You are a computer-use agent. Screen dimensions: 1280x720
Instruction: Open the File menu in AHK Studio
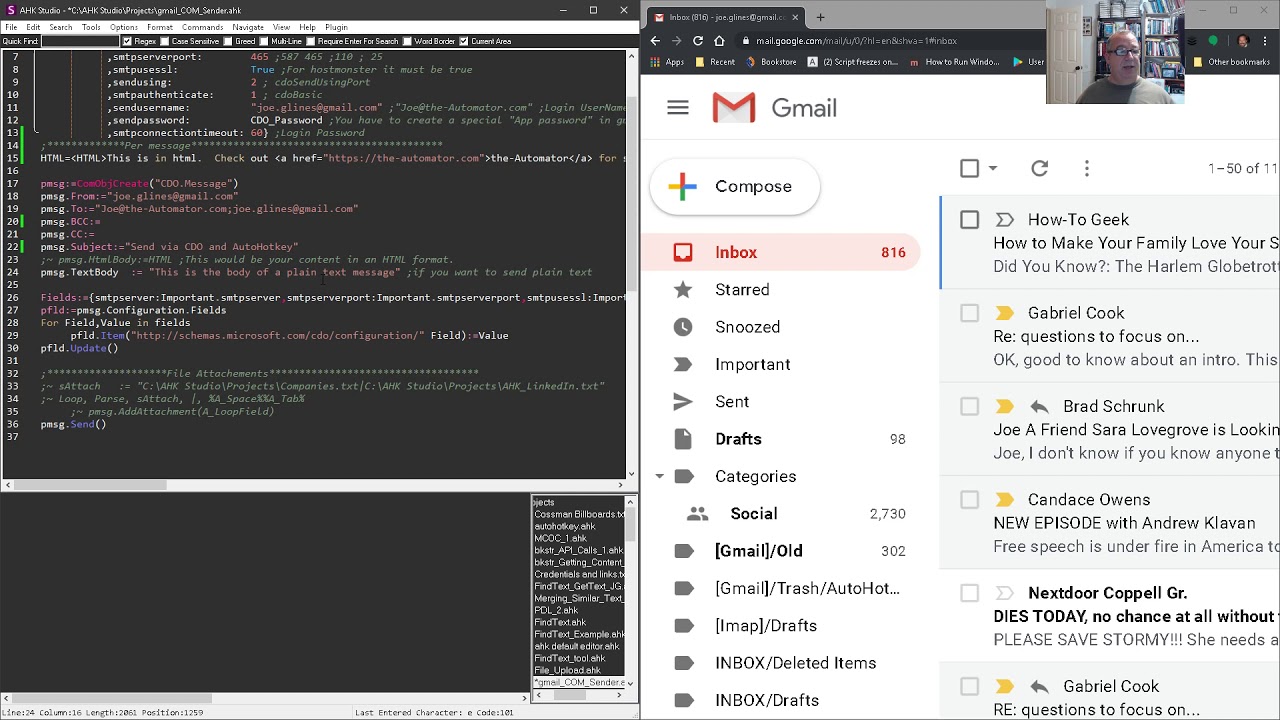pos(10,27)
